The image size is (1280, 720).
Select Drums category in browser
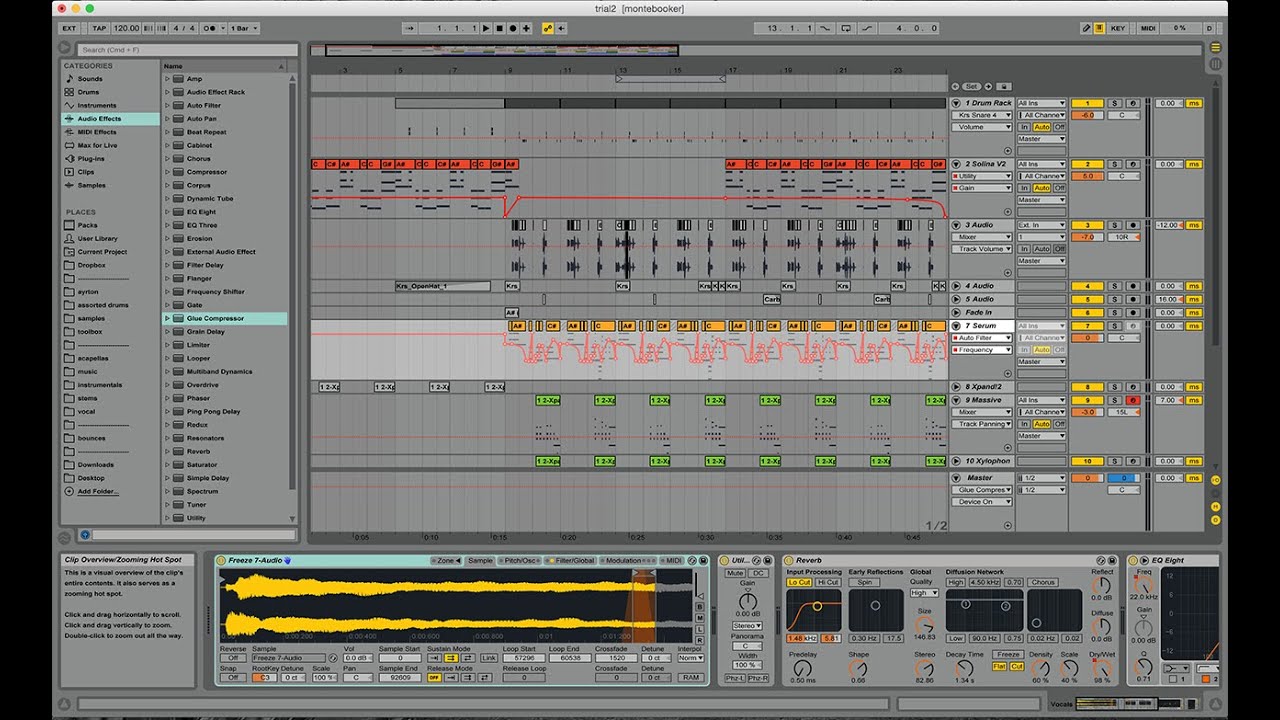pos(109,92)
